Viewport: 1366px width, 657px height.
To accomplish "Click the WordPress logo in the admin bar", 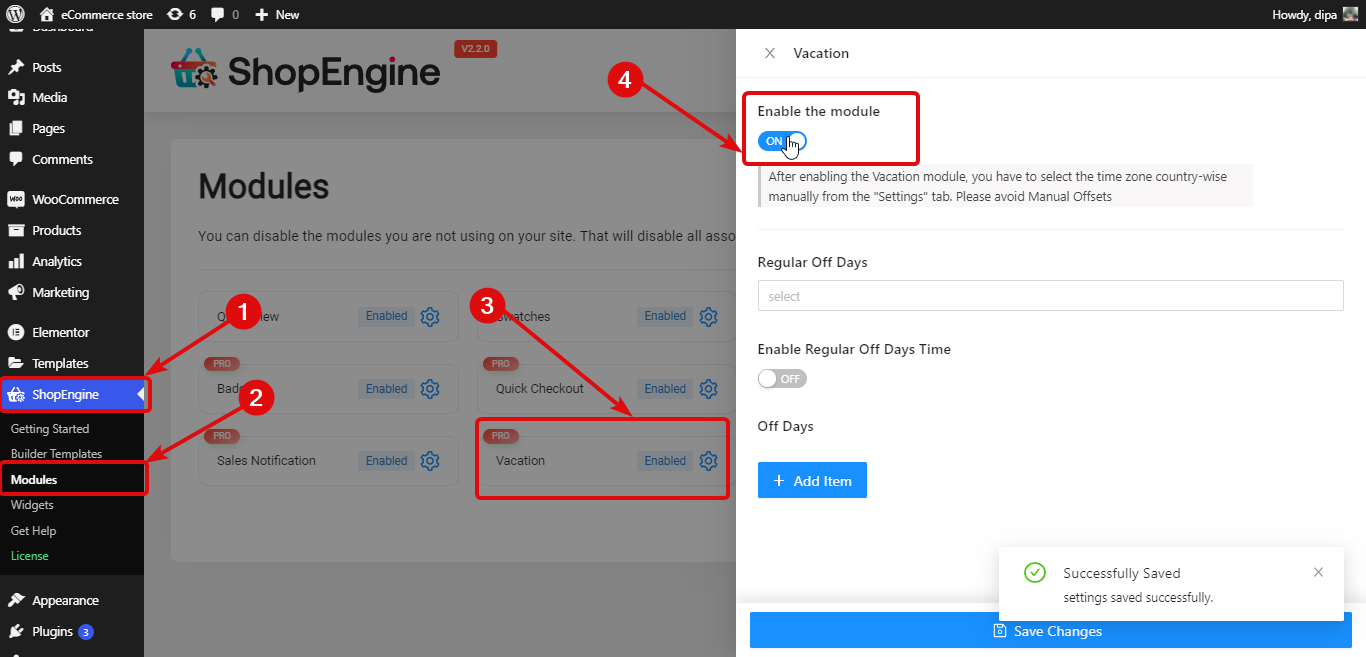I will tap(13, 14).
